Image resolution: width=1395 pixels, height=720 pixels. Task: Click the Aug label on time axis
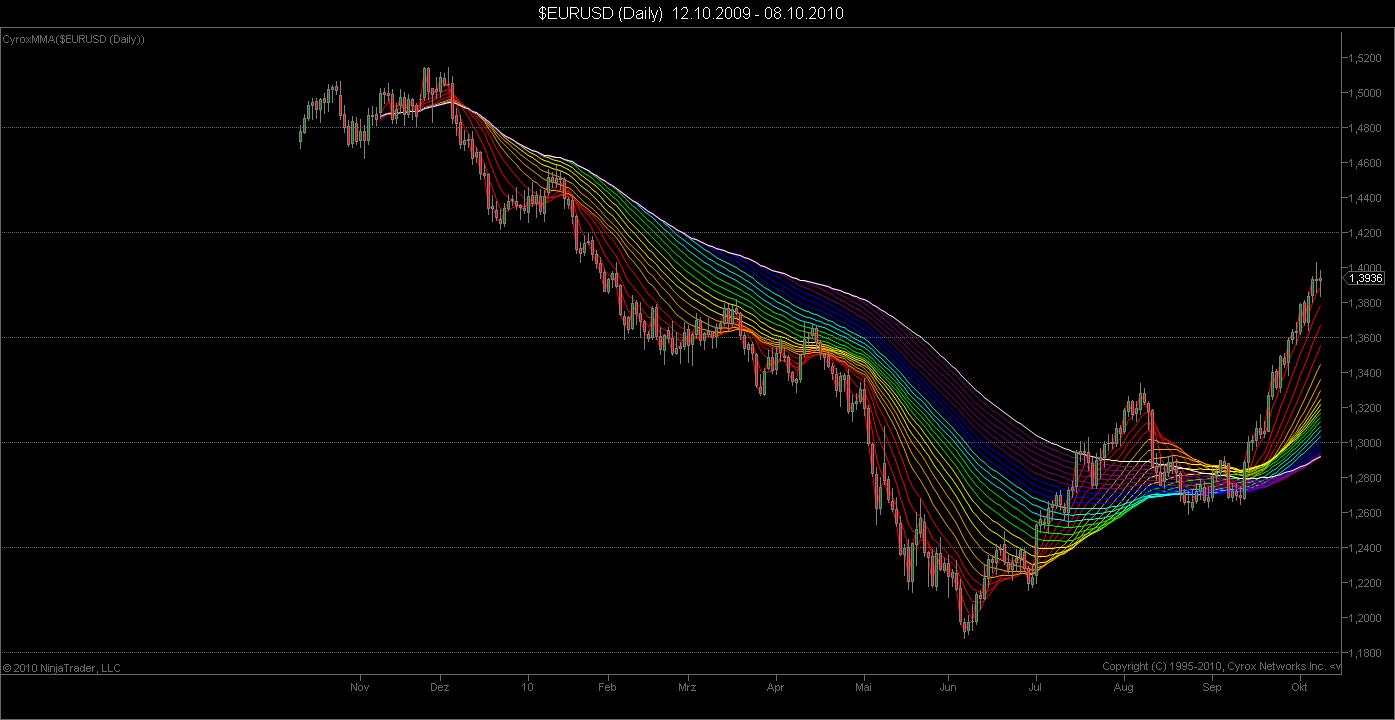(1124, 688)
